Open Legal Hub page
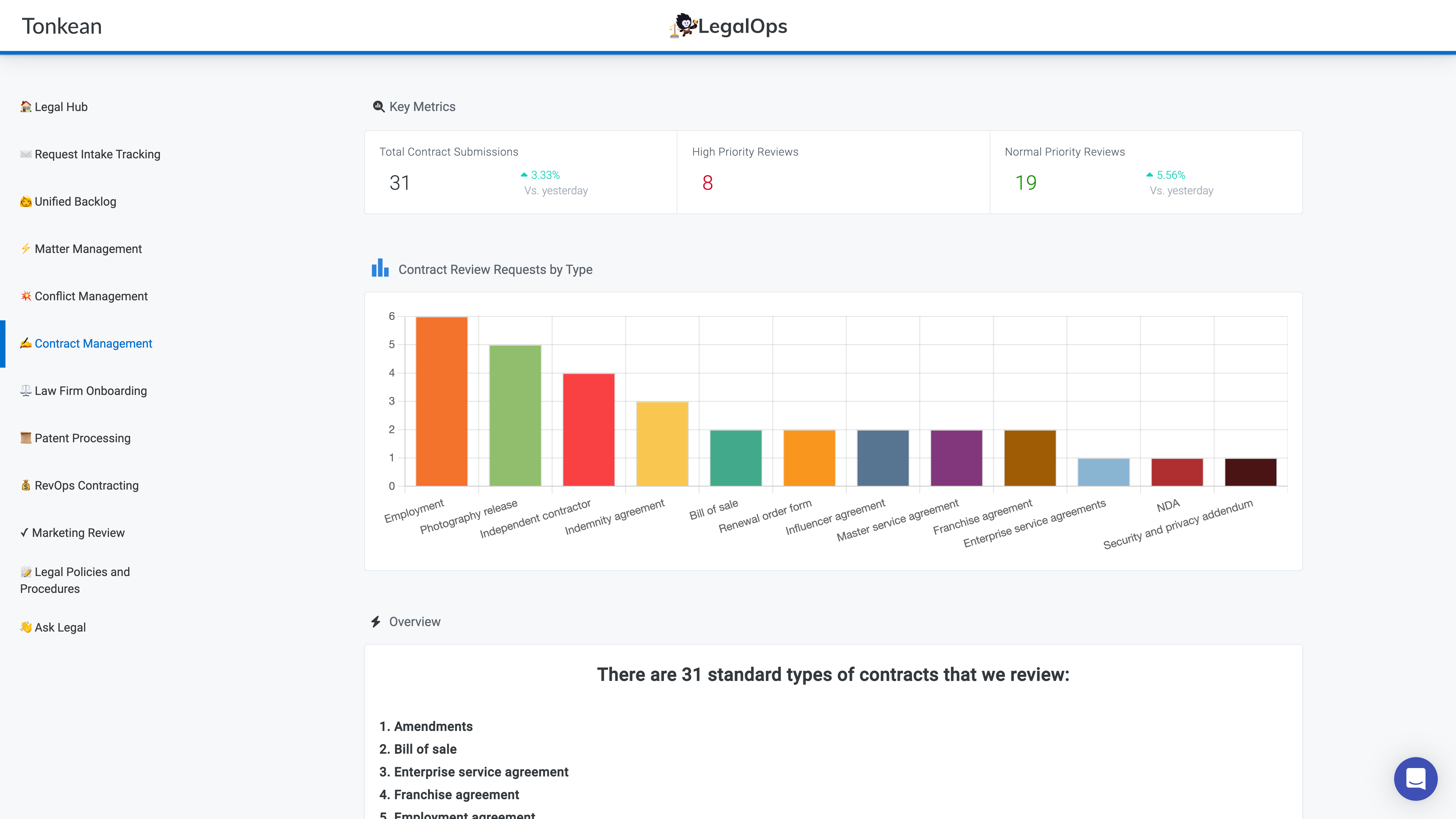The width and height of the screenshot is (1456, 819). (x=61, y=107)
